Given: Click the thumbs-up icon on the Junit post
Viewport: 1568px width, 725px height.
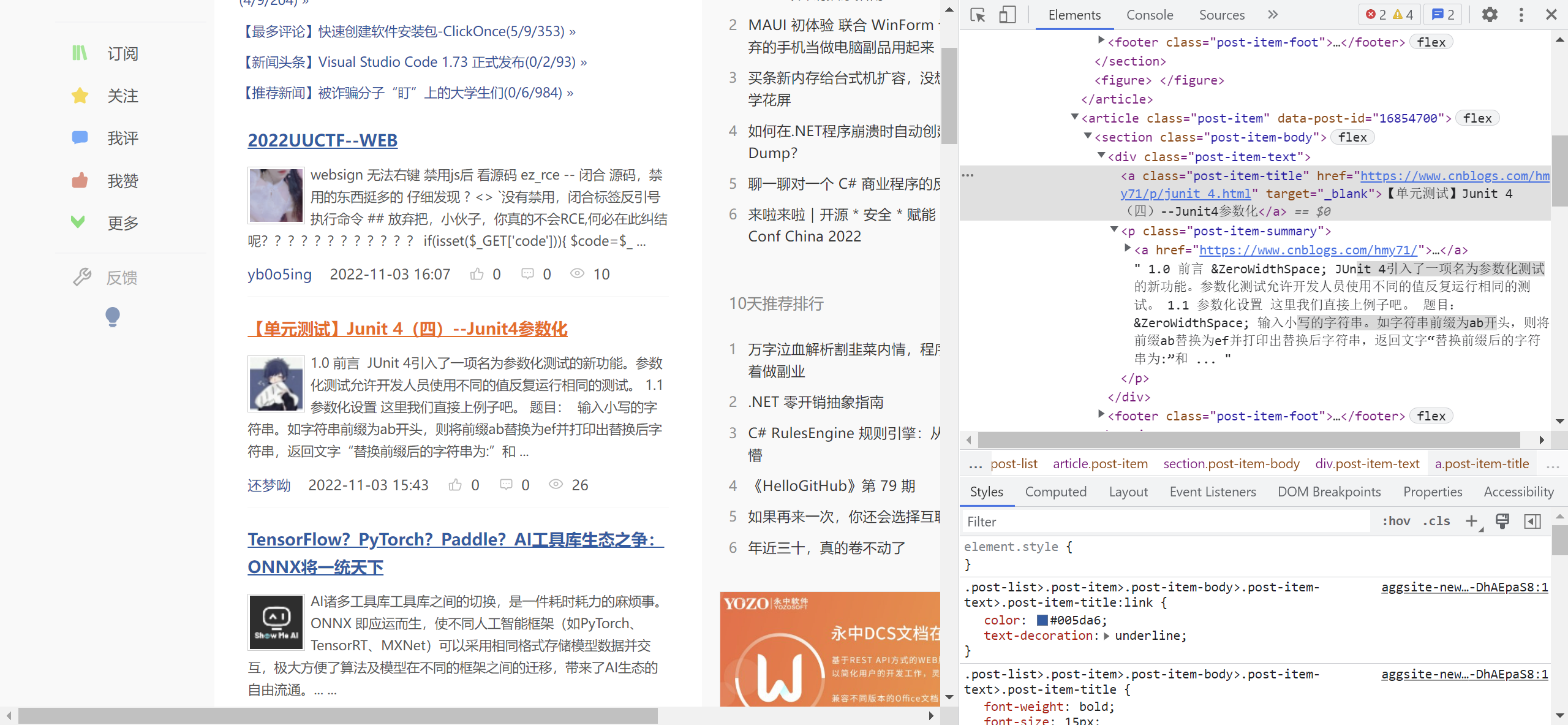Looking at the screenshot, I should click(454, 485).
